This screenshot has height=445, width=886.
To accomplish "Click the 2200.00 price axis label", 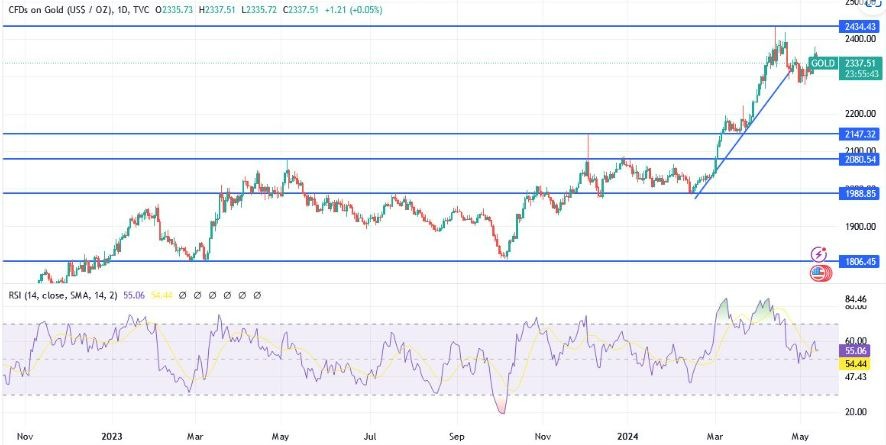I will [859, 114].
